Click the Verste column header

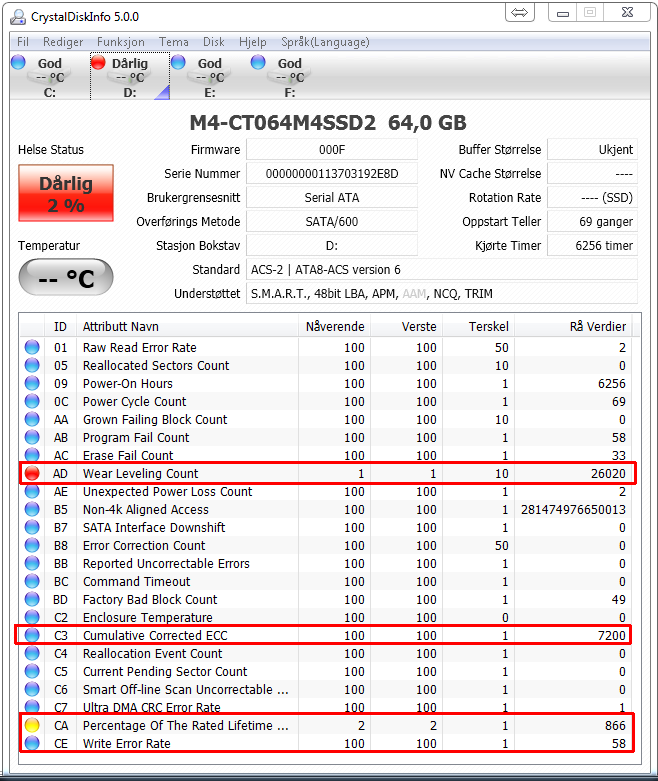(407, 327)
